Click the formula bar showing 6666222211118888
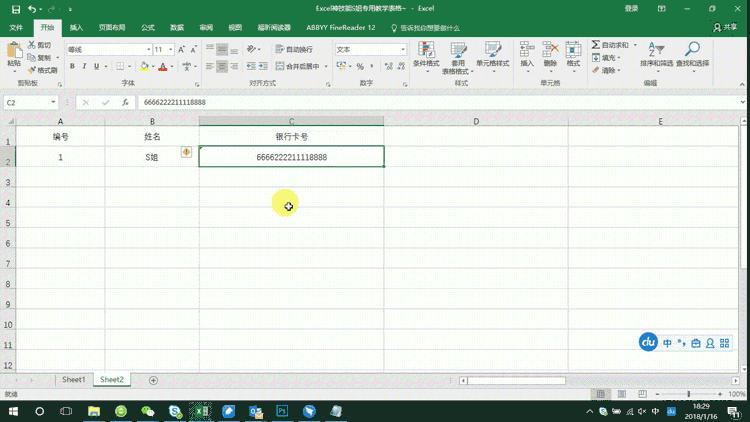Screen dimensions: 750x422 click(x=438, y=102)
